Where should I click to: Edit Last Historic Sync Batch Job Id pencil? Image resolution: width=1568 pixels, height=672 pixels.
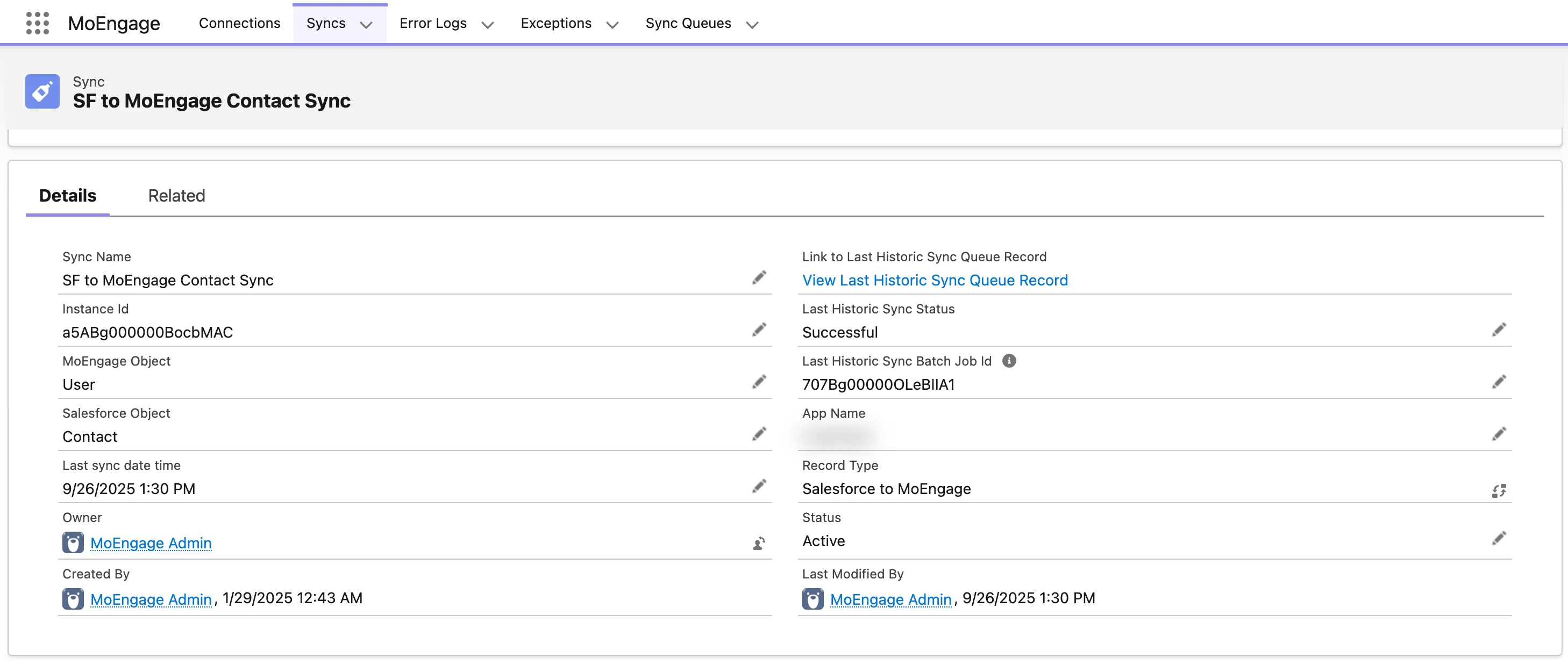click(1499, 382)
